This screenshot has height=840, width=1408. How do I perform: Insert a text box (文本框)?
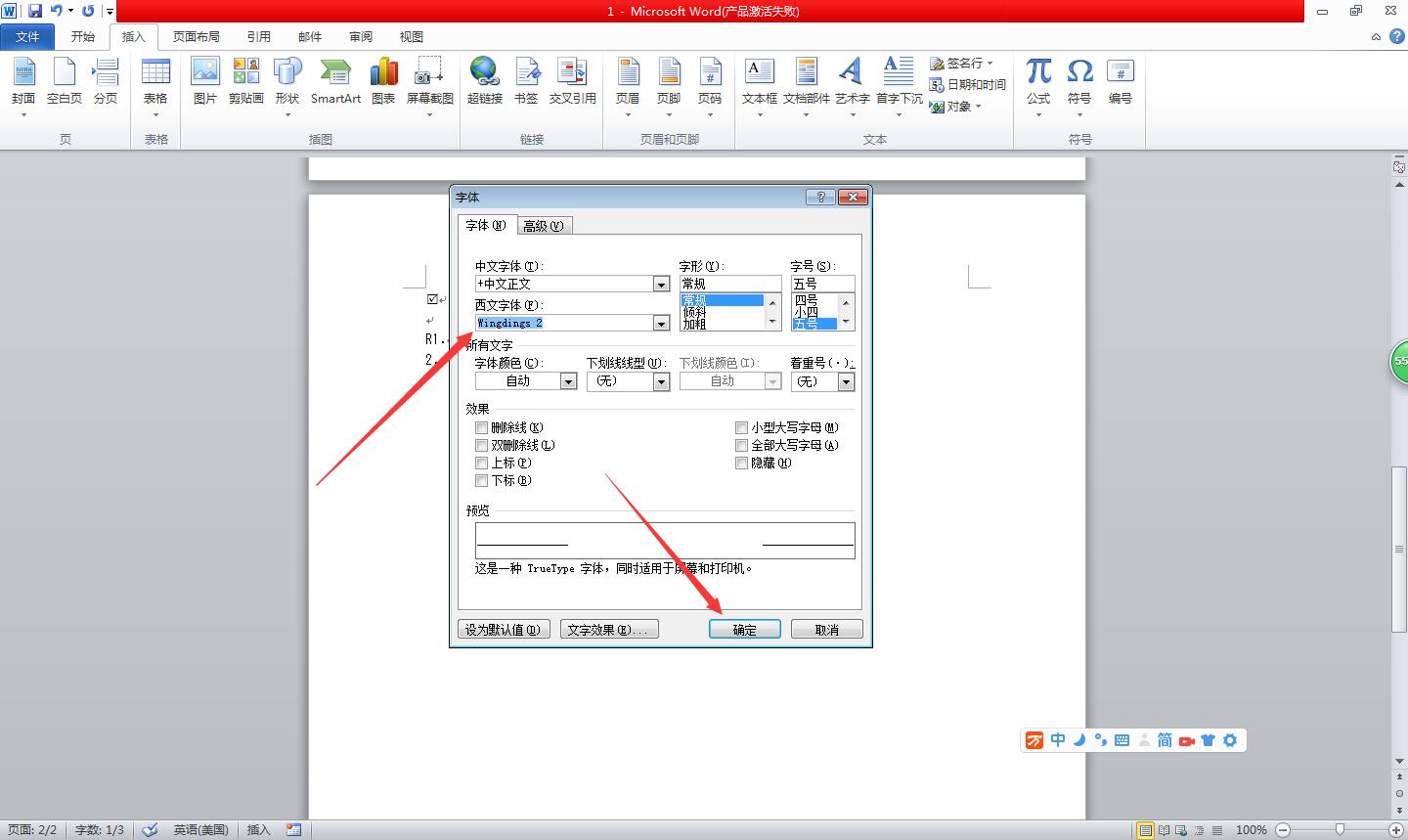760,86
